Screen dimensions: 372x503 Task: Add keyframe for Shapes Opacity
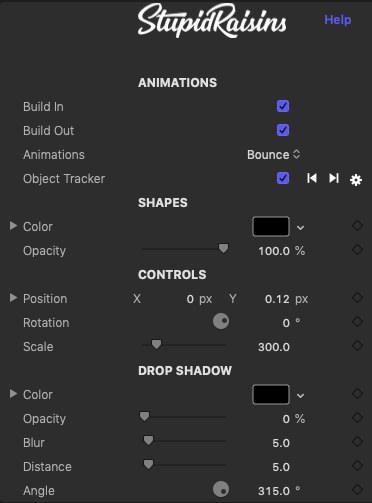pyautogui.click(x=357, y=250)
